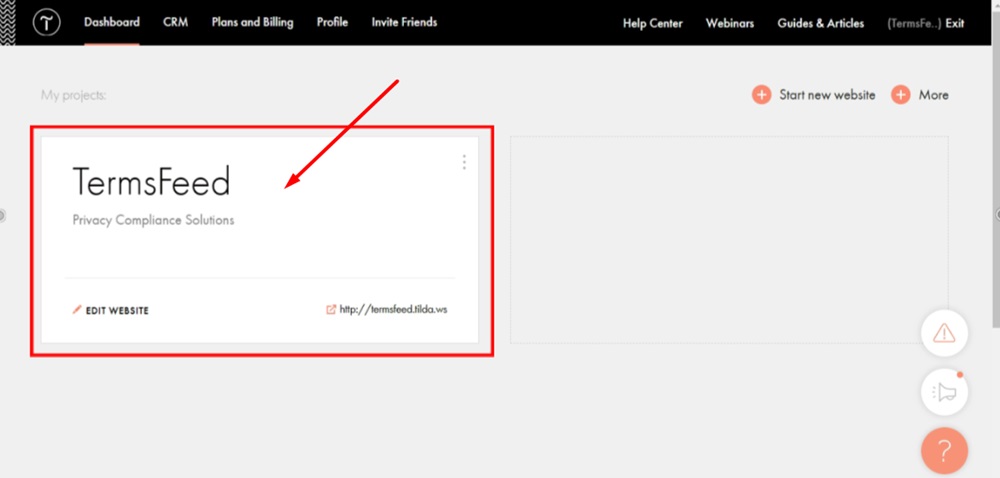Open the TermsFeed project title

pyautogui.click(x=151, y=182)
